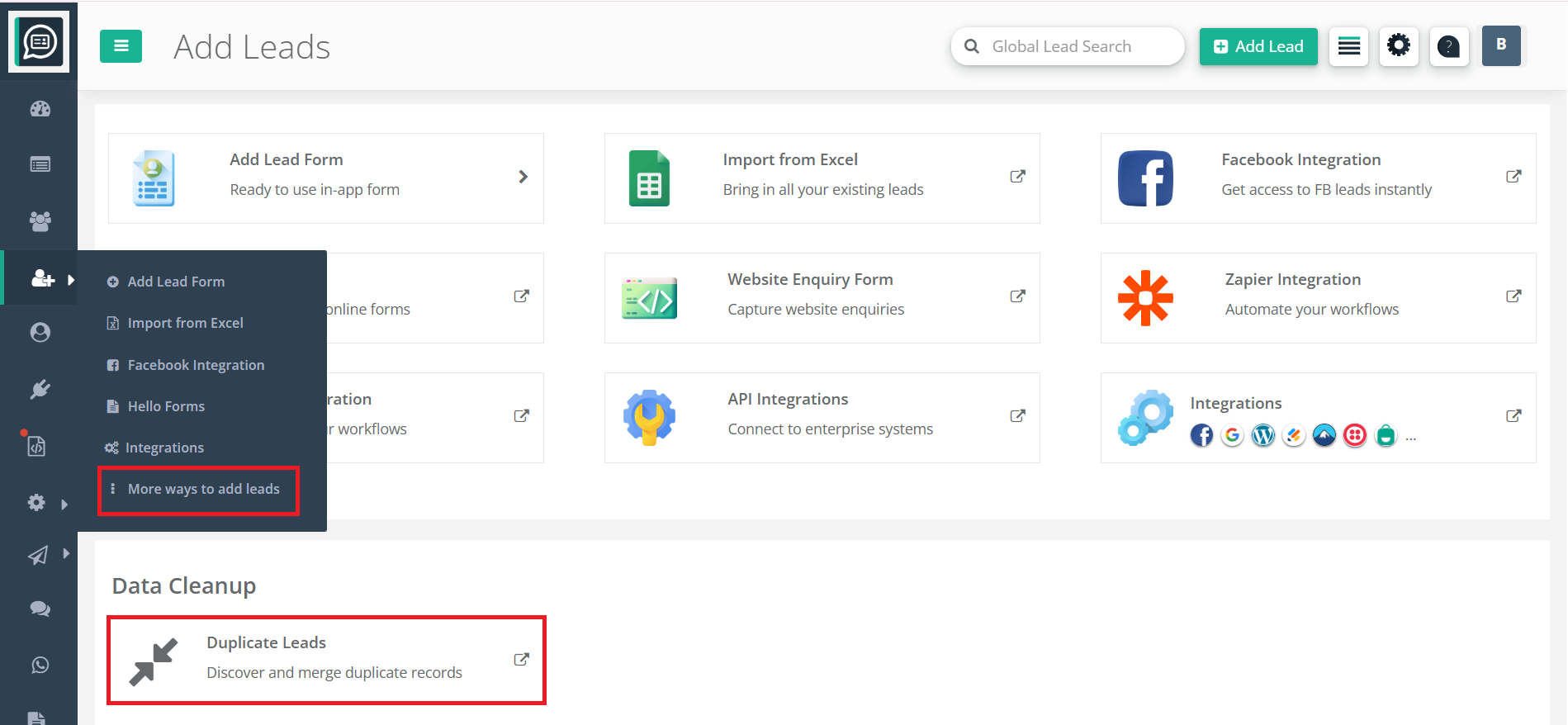Open the B user avatar menu
Viewport: 1568px width, 725px height.
(1501, 45)
